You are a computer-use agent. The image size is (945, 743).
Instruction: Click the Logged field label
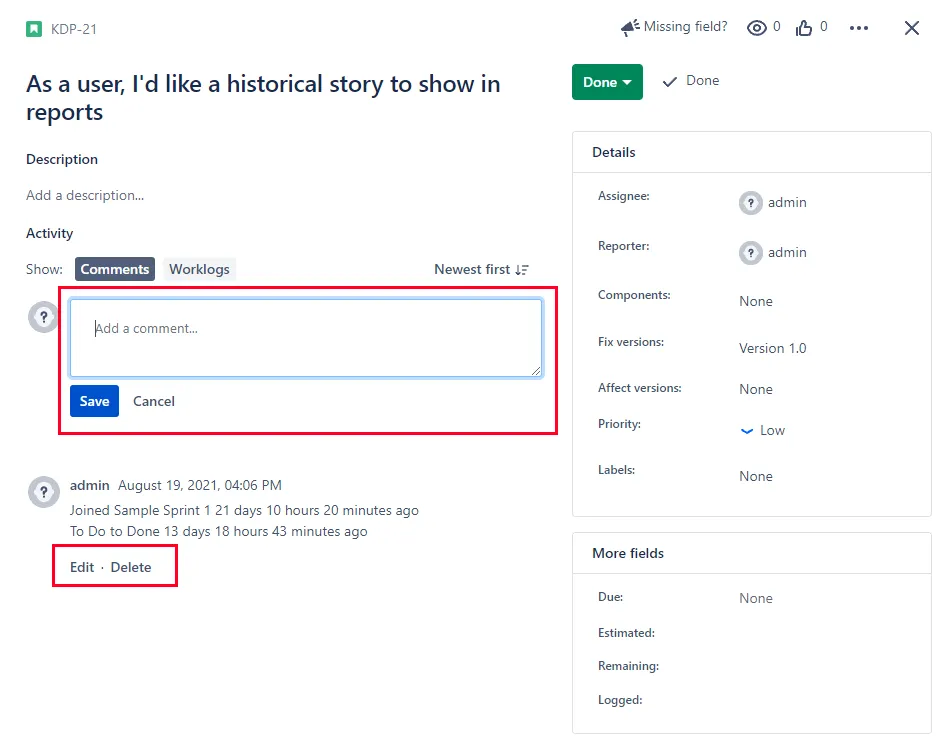[620, 700]
